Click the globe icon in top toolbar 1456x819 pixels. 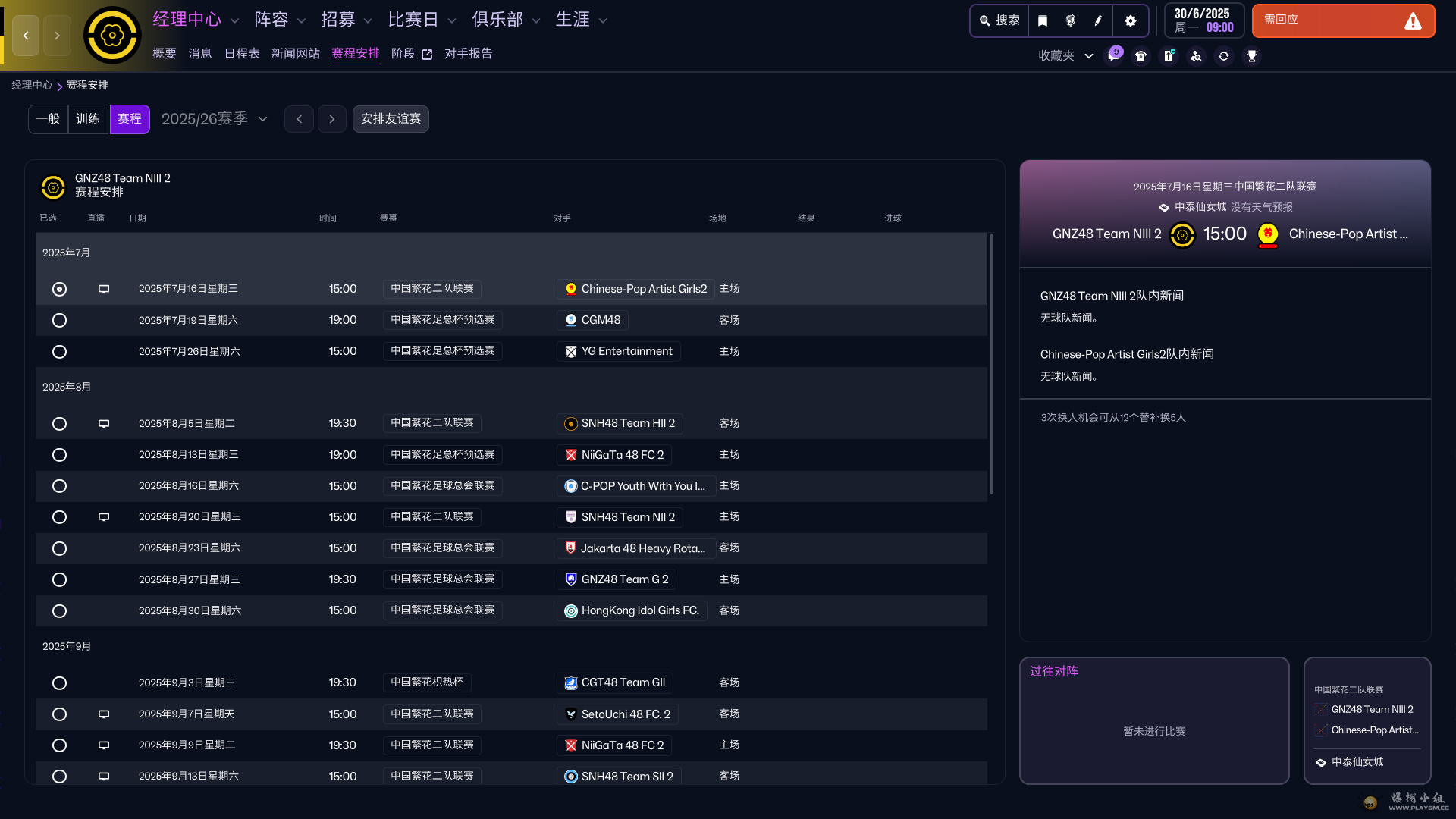[1070, 20]
